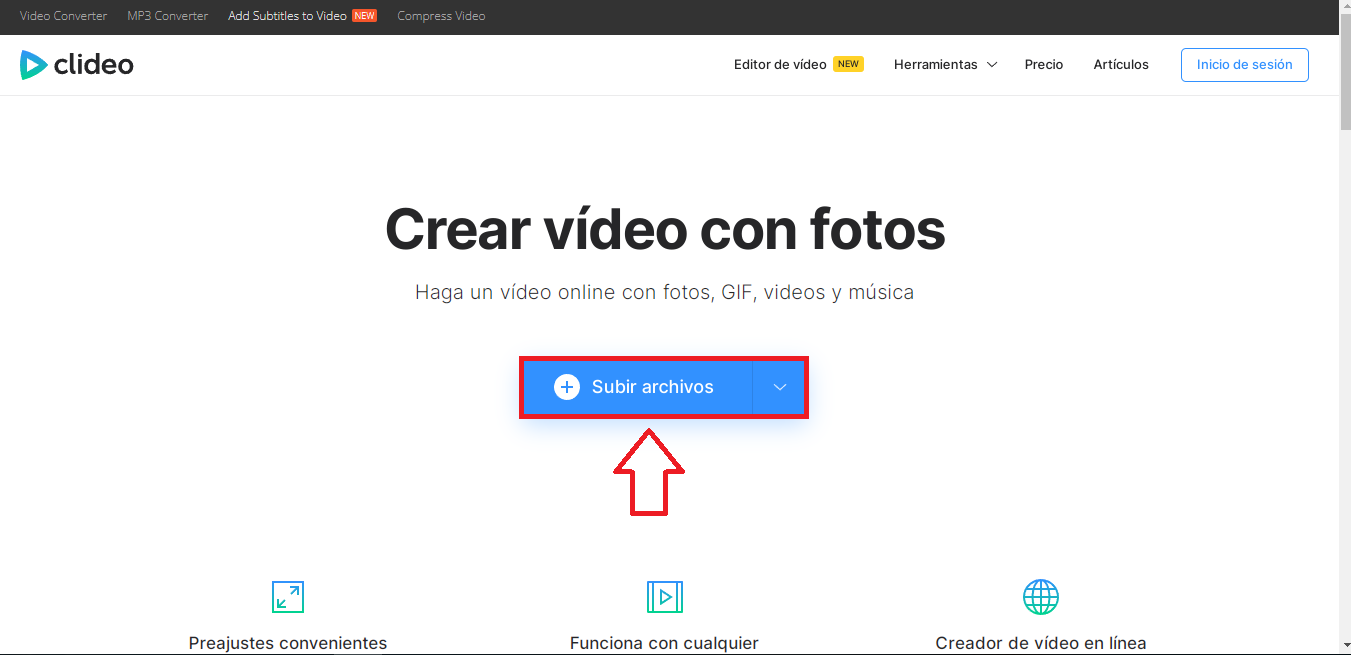
Task: Click the Clideo wordmark in the header
Action: click(95, 64)
